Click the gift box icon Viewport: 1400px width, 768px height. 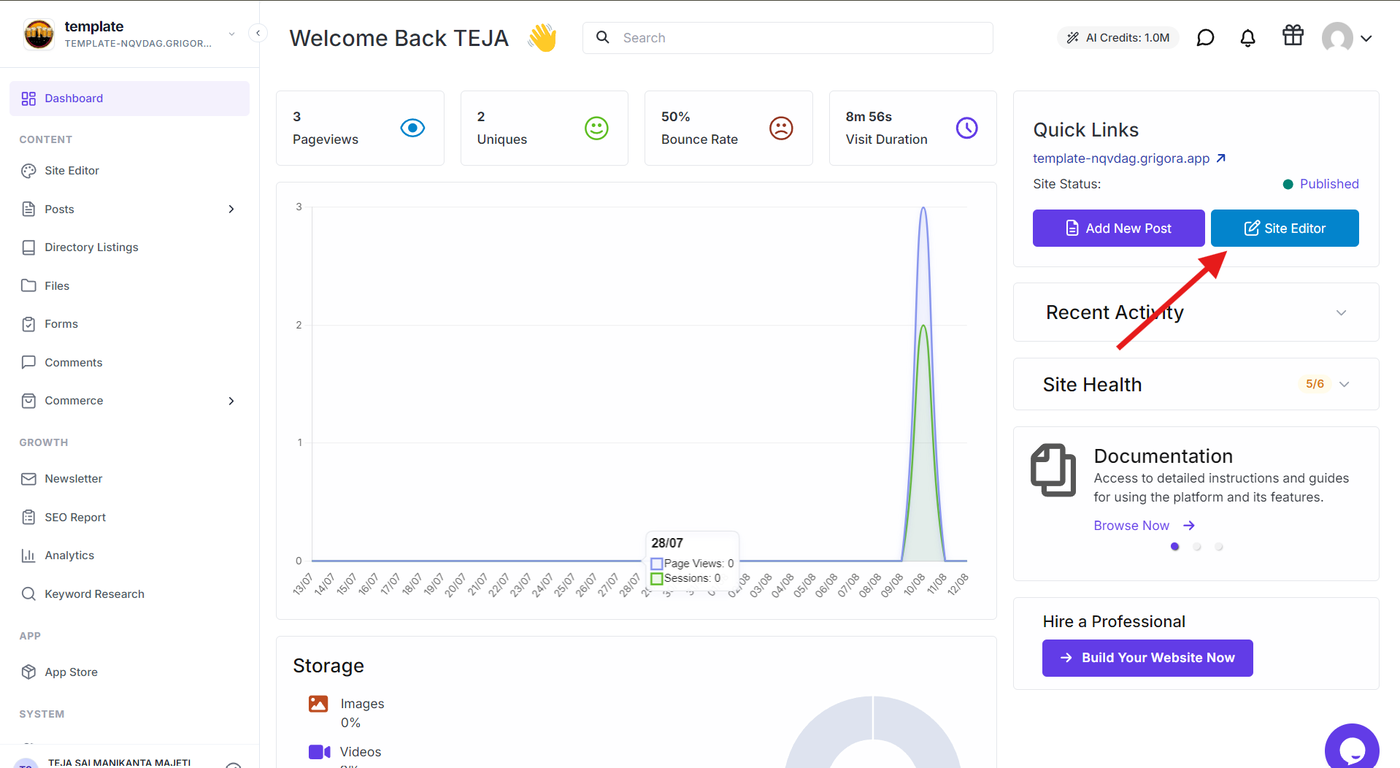point(1293,36)
